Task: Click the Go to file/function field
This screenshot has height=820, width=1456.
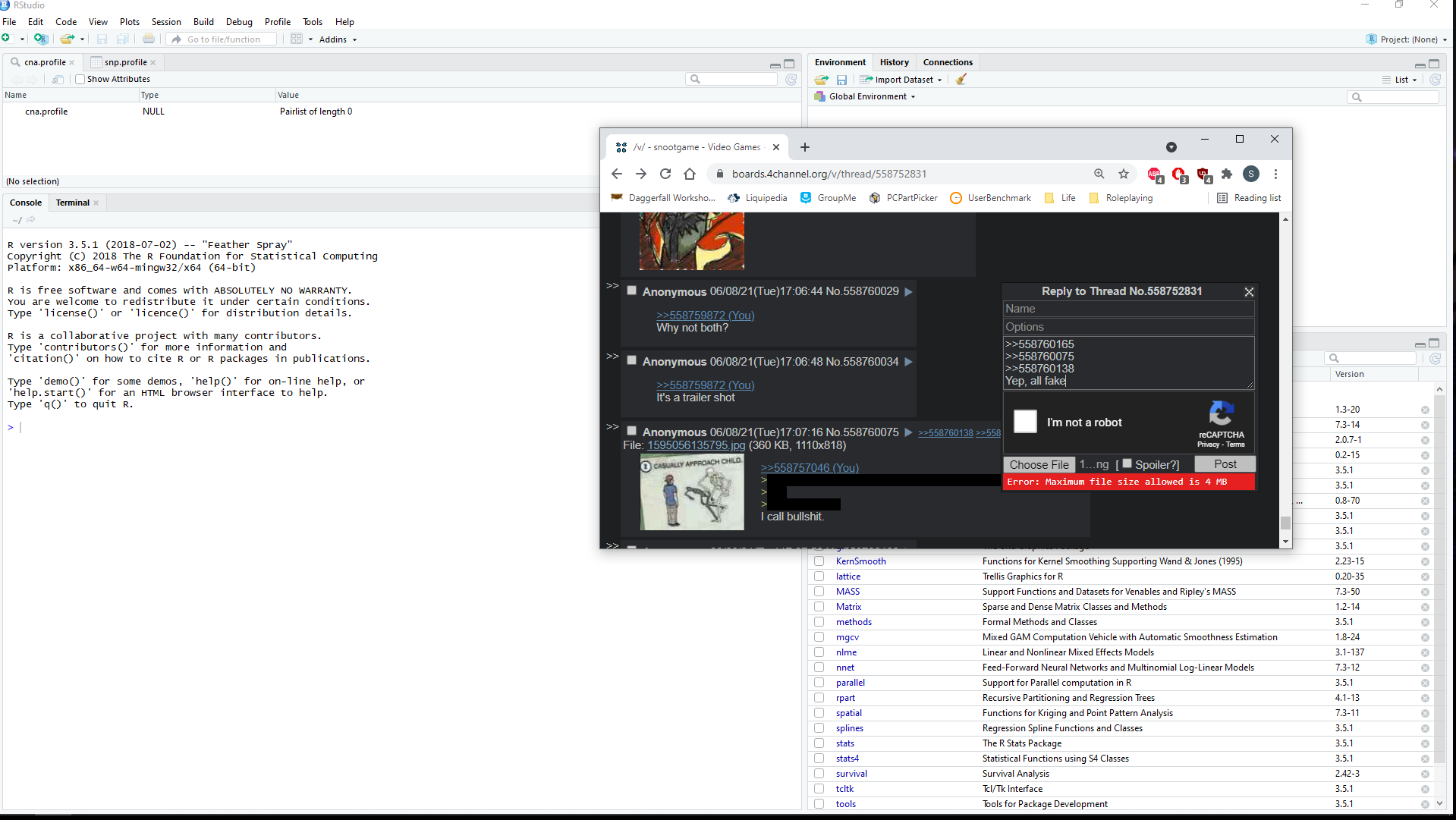Action: [x=223, y=39]
